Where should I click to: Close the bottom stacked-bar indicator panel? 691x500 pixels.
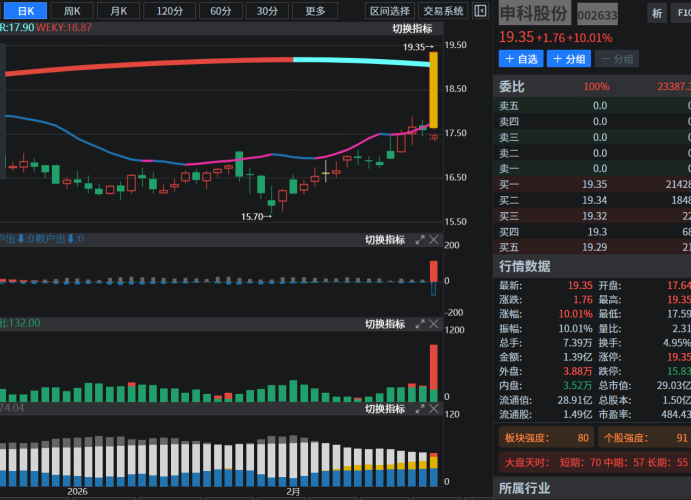coord(434,409)
